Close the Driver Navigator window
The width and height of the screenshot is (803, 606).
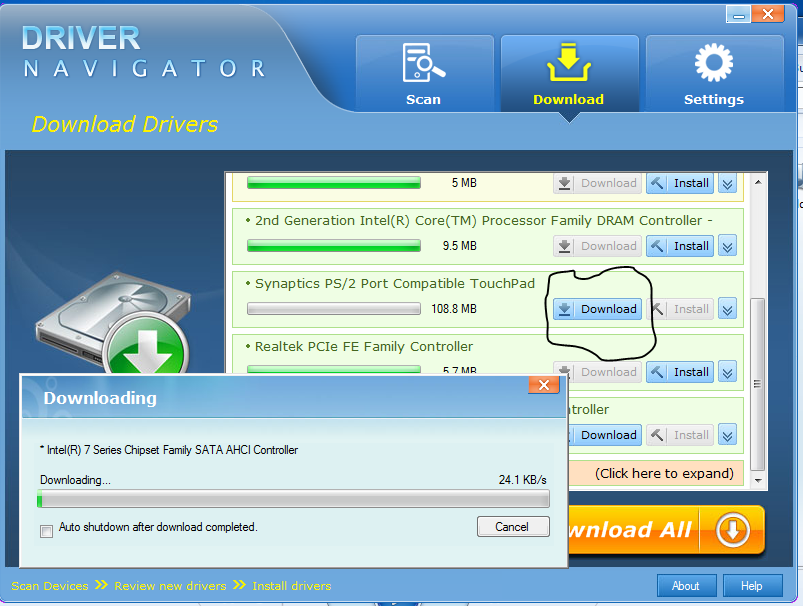[x=768, y=14]
